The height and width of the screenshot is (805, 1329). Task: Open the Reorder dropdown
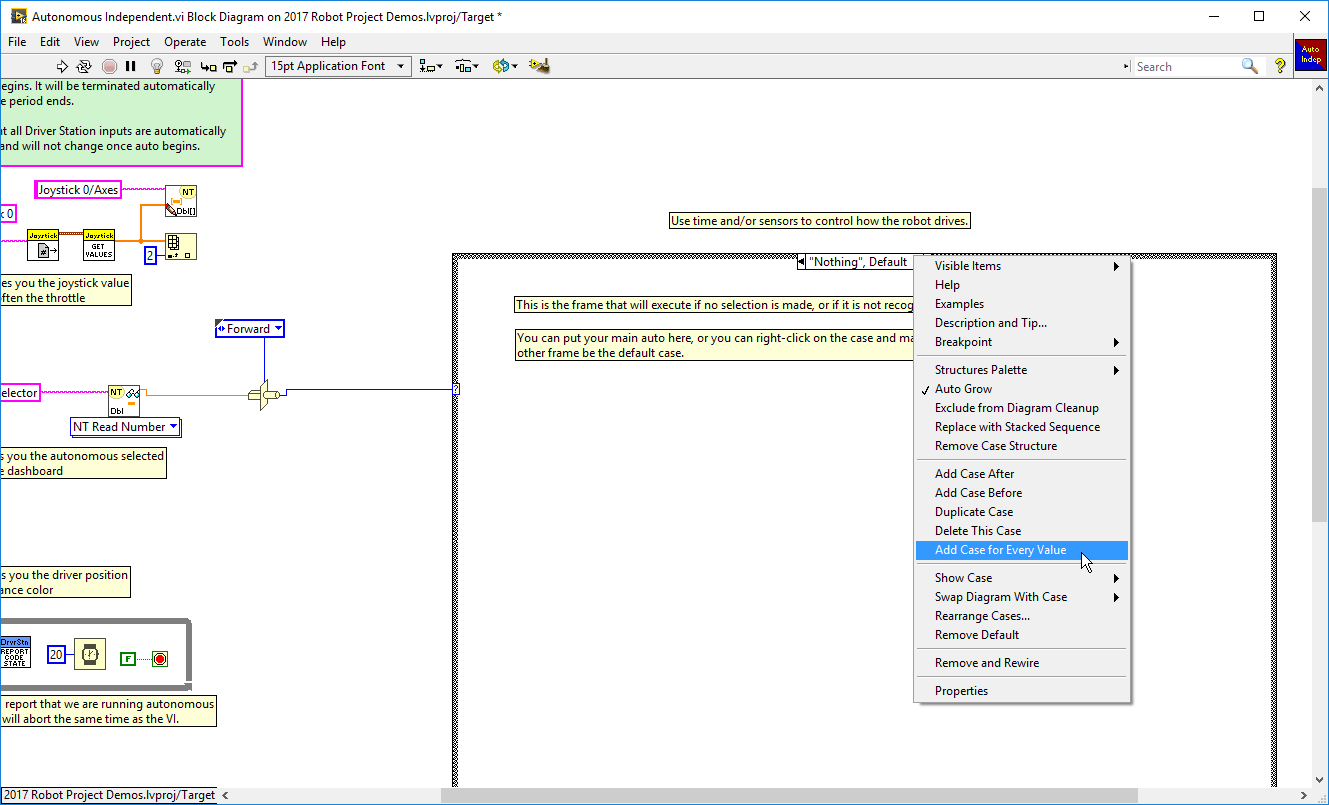(504, 66)
